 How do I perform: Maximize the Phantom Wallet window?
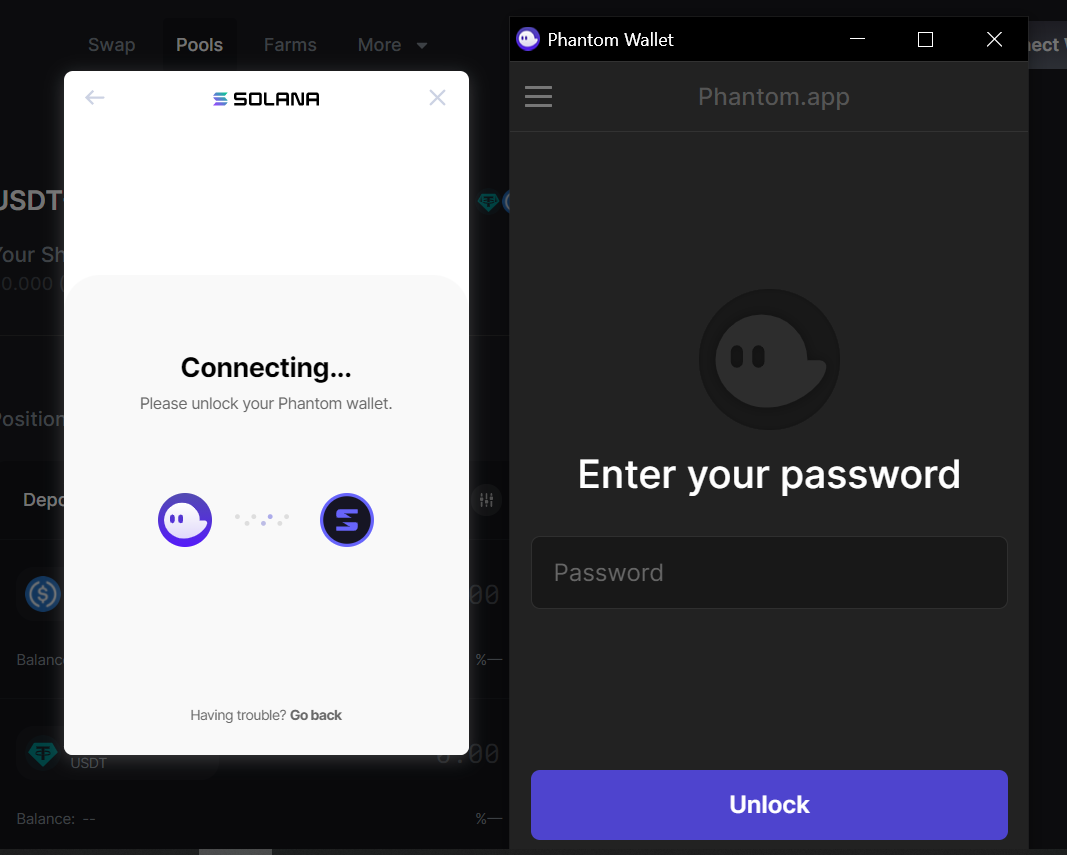(x=925, y=39)
